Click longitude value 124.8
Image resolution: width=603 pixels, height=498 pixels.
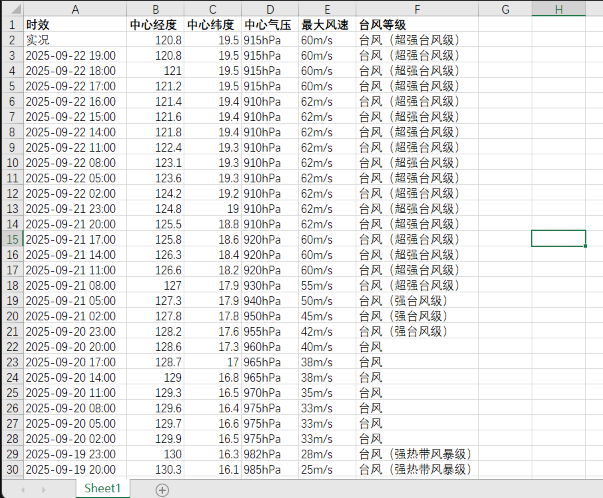155,209
